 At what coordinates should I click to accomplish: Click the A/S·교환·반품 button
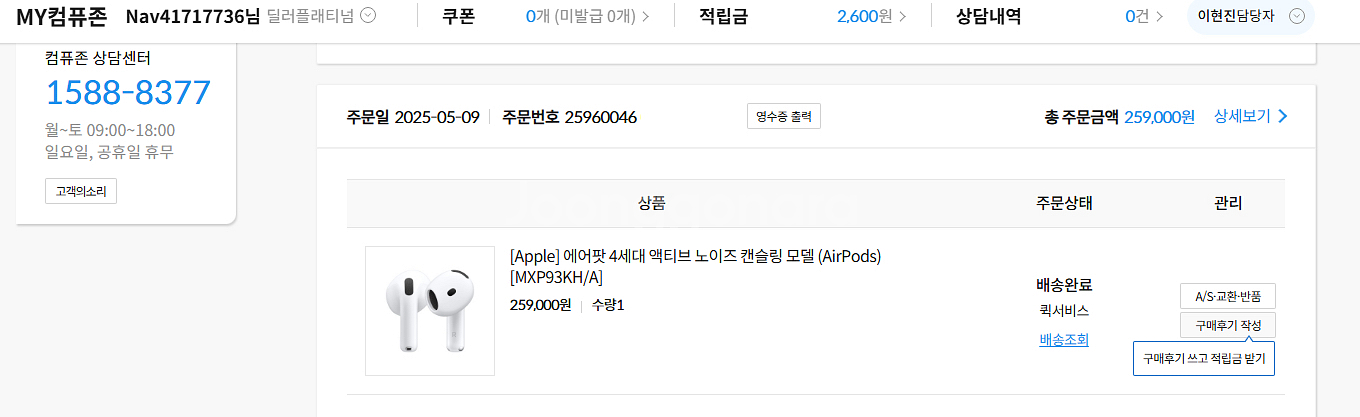point(1228,296)
